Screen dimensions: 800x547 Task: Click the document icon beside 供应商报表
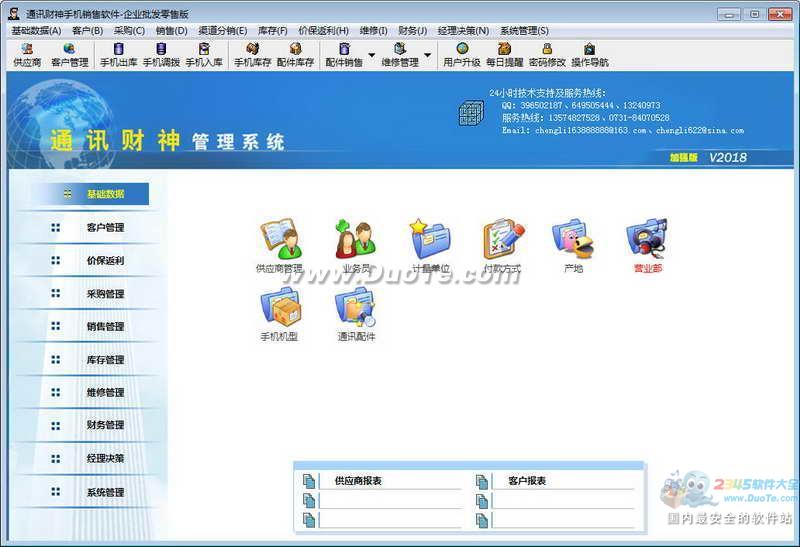309,481
